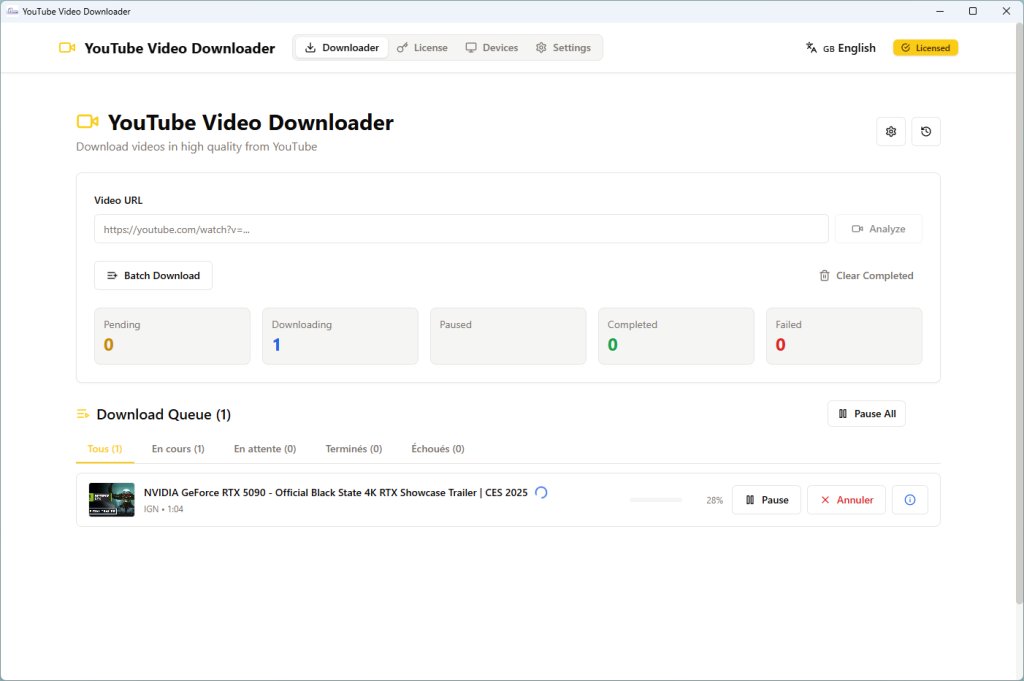
Task: Open settings using the gear icon
Action: point(890,131)
